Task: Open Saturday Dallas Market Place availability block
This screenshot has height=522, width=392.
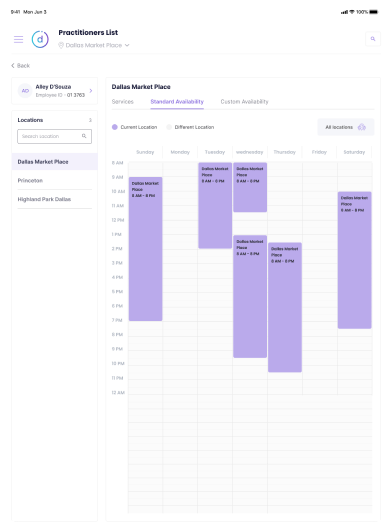Action: pos(355,260)
